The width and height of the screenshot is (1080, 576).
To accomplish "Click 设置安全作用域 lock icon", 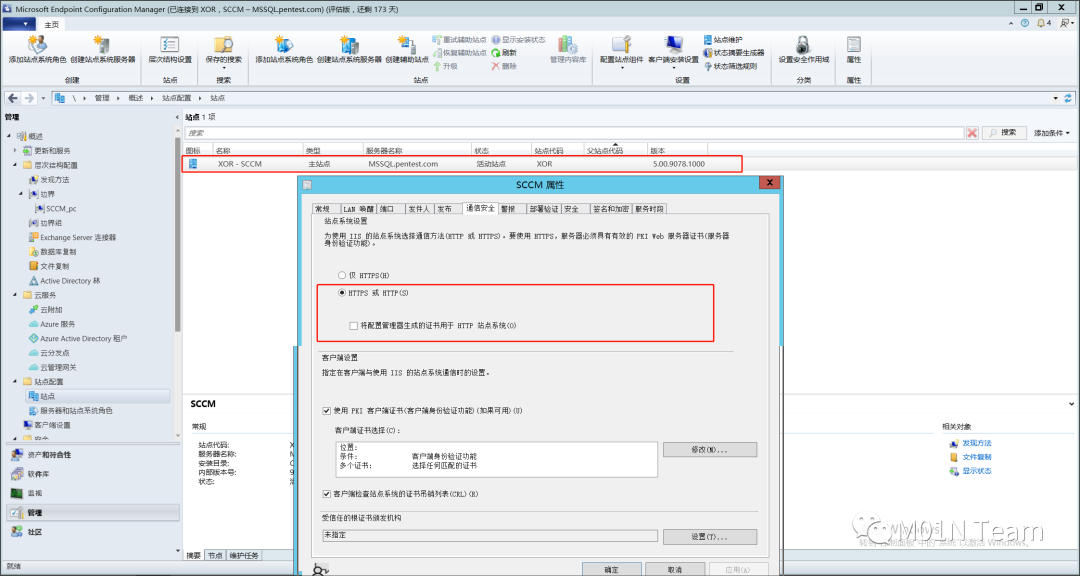I will tap(803, 45).
